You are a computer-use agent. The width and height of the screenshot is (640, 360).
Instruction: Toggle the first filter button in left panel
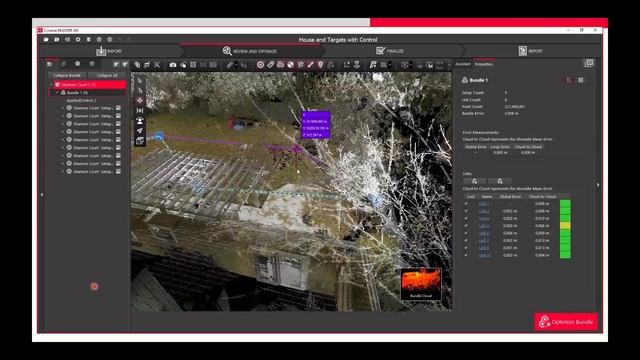(x=116, y=64)
